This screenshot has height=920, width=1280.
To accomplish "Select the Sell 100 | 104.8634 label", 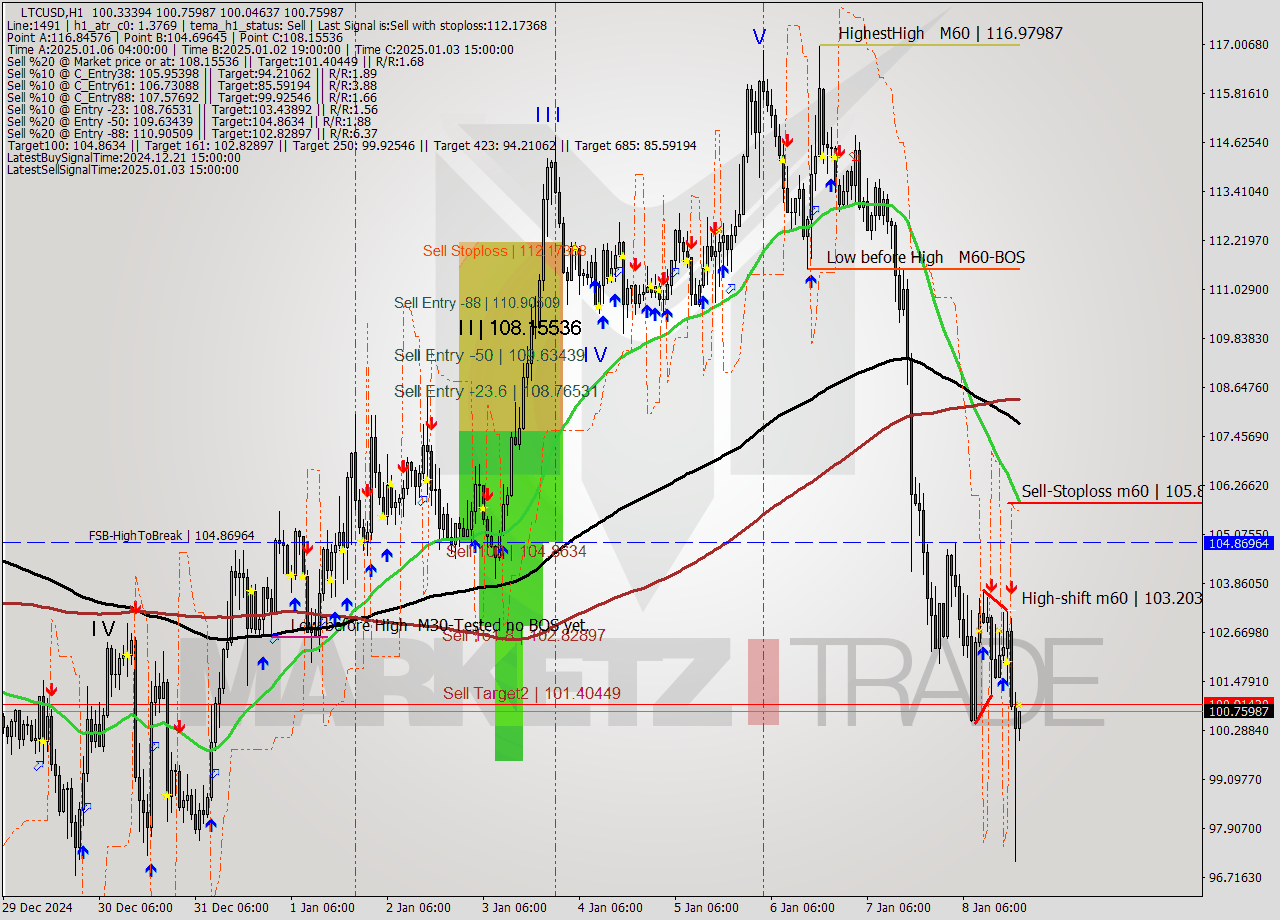I will (x=516, y=551).
